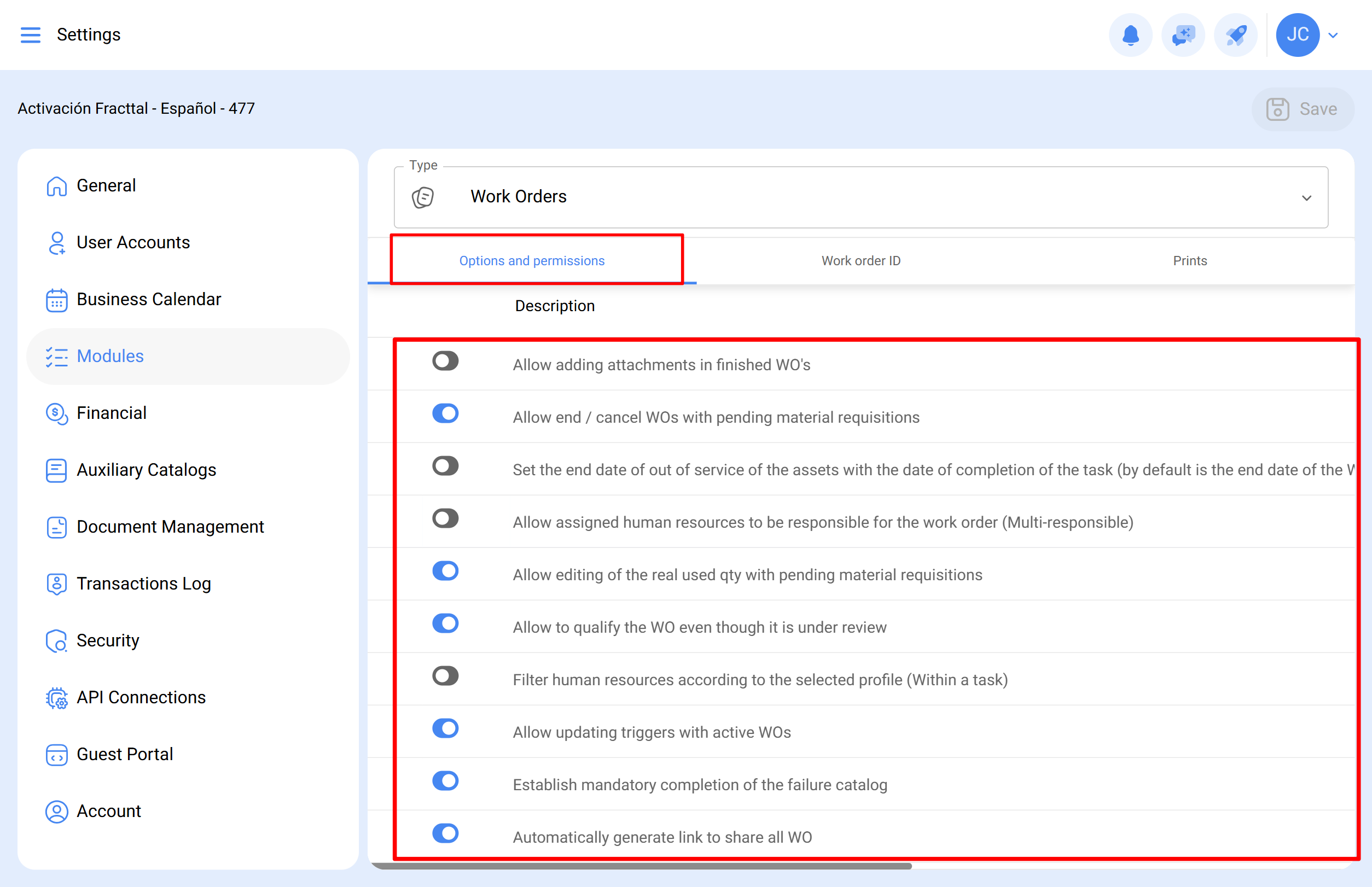Open notifications bell
The height and width of the screenshot is (887, 1372).
pos(1130,35)
